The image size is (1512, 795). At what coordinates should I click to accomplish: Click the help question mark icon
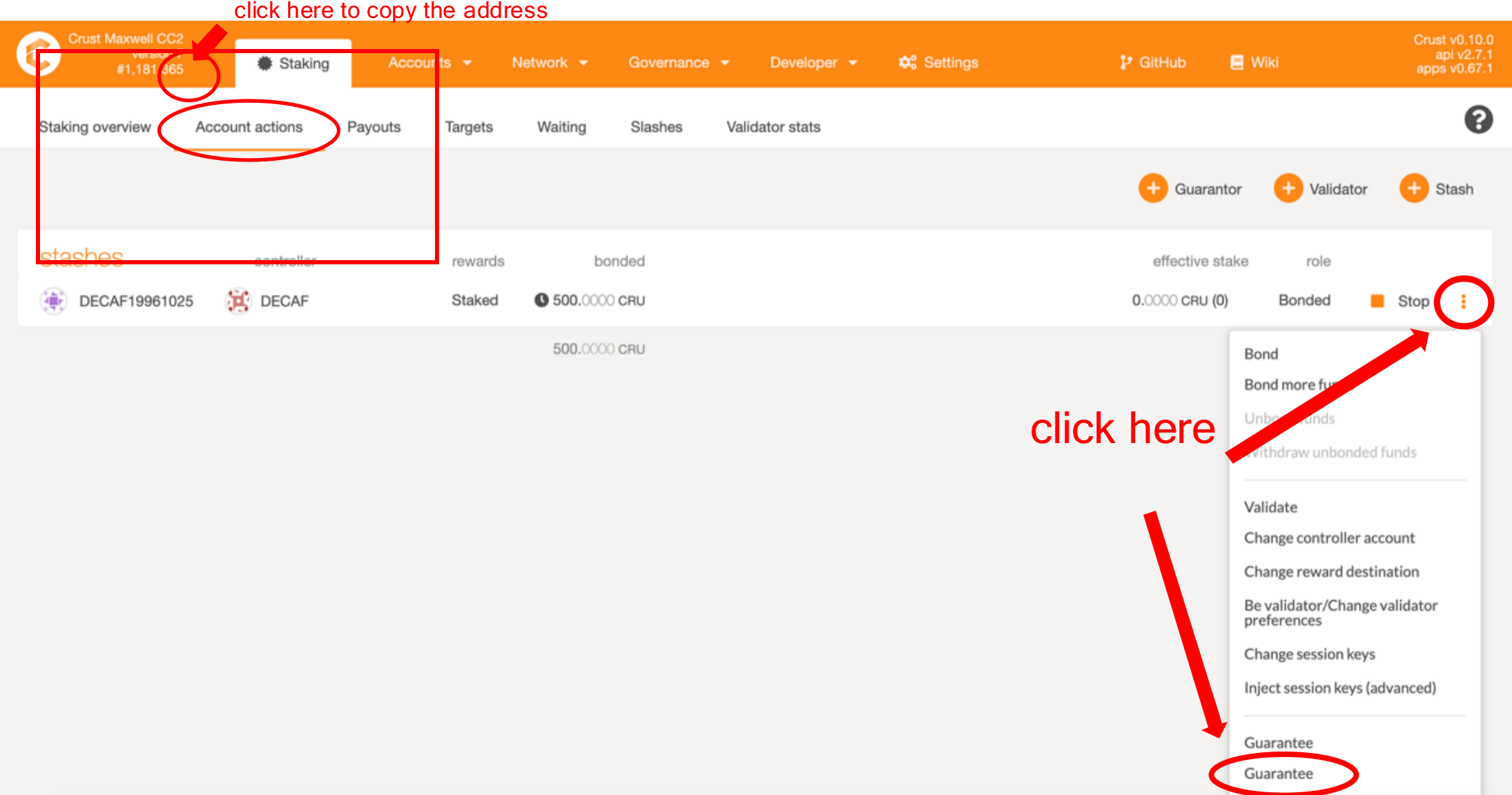(x=1478, y=119)
